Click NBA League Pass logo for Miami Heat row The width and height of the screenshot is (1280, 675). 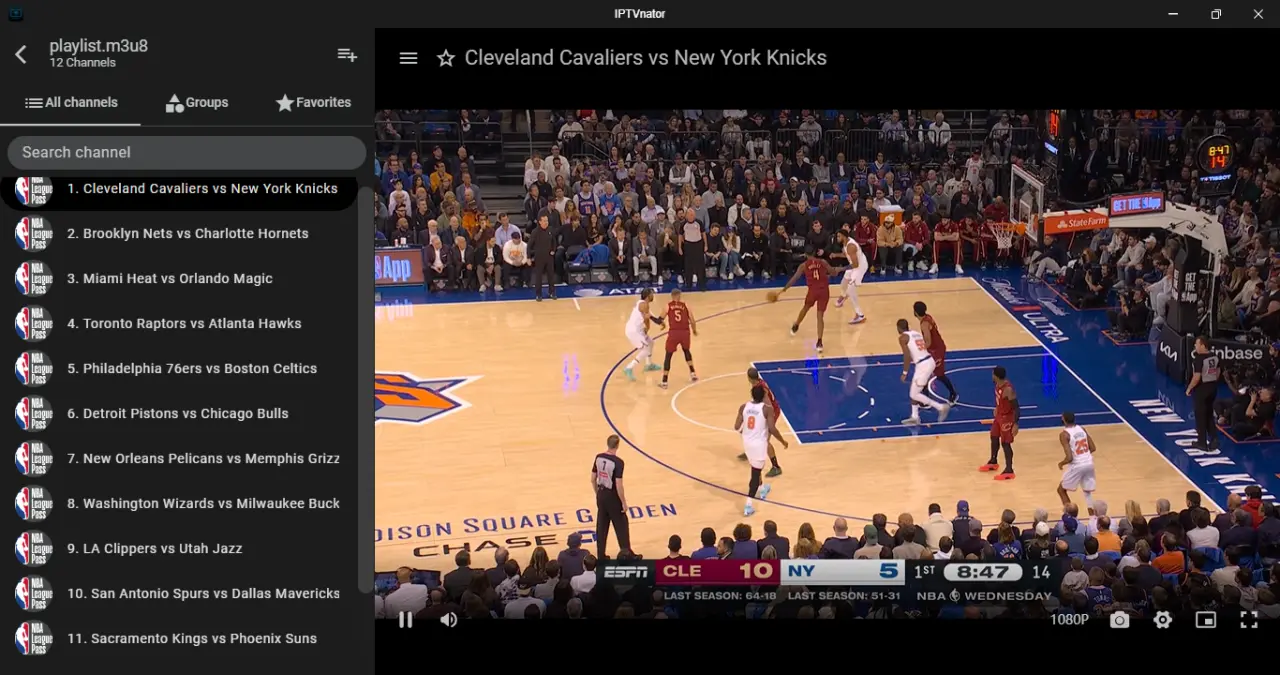[x=34, y=278]
